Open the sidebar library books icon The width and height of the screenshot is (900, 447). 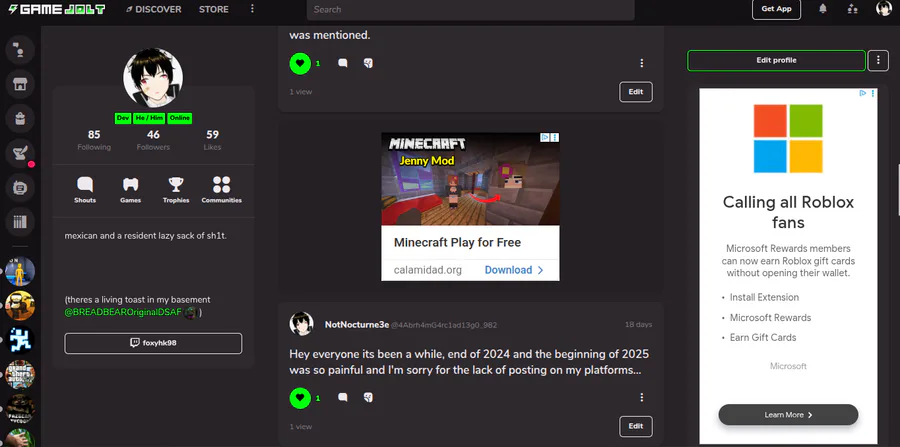point(20,221)
